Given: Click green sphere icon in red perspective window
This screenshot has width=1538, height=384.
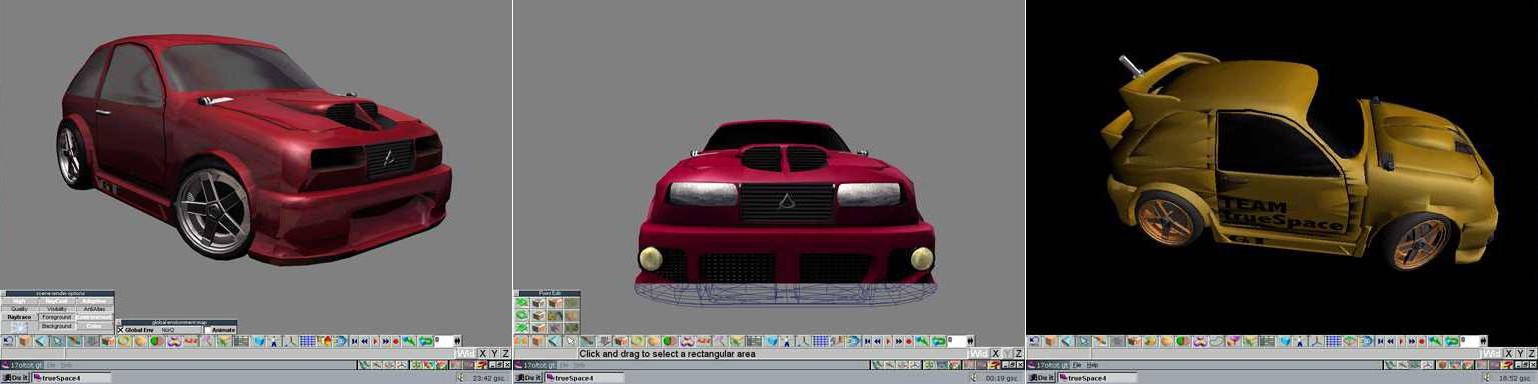Looking at the screenshot, I should (x=157, y=341).
